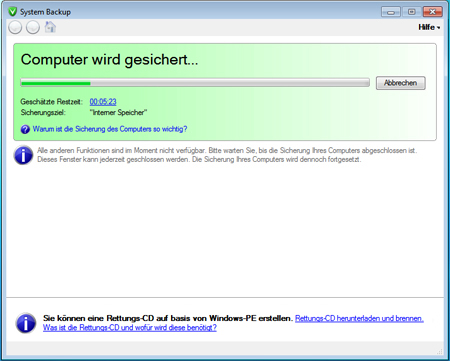The height and width of the screenshot is (361, 450).
Task: Open 'Was ist die Rettungs-CD' help link
Action: tap(130, 328)
